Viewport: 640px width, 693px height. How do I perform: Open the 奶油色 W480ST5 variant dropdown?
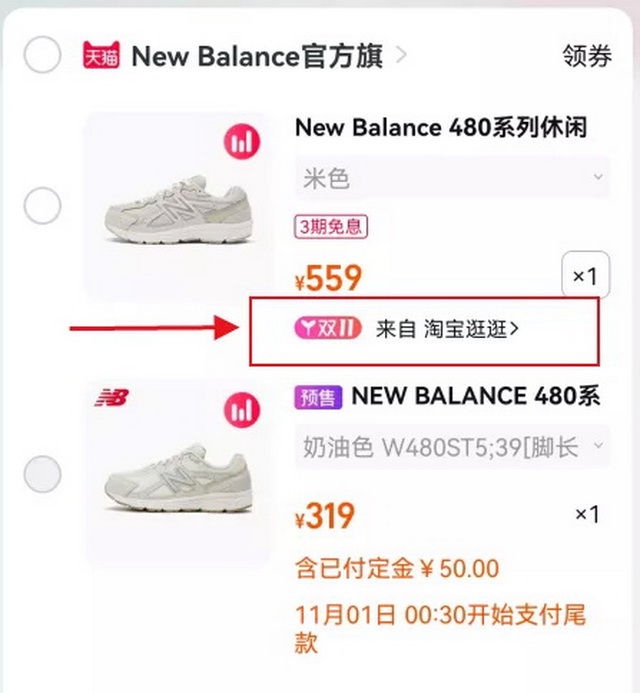coord(452,446)
